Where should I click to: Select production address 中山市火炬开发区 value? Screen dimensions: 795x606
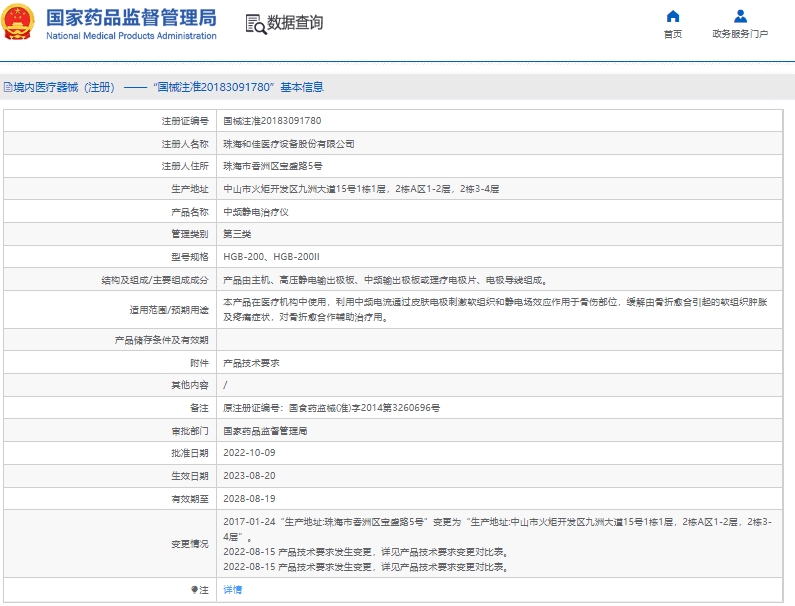tap(361, 189)
